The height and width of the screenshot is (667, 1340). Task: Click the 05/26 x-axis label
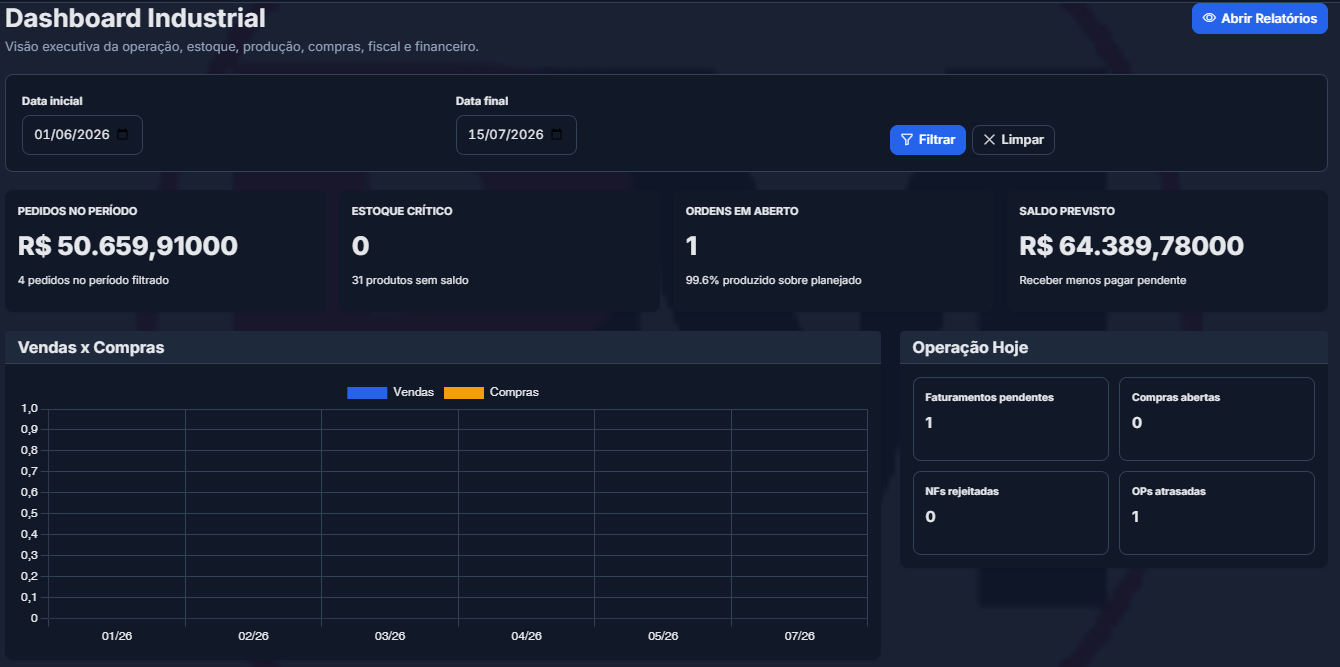point(663,636)
